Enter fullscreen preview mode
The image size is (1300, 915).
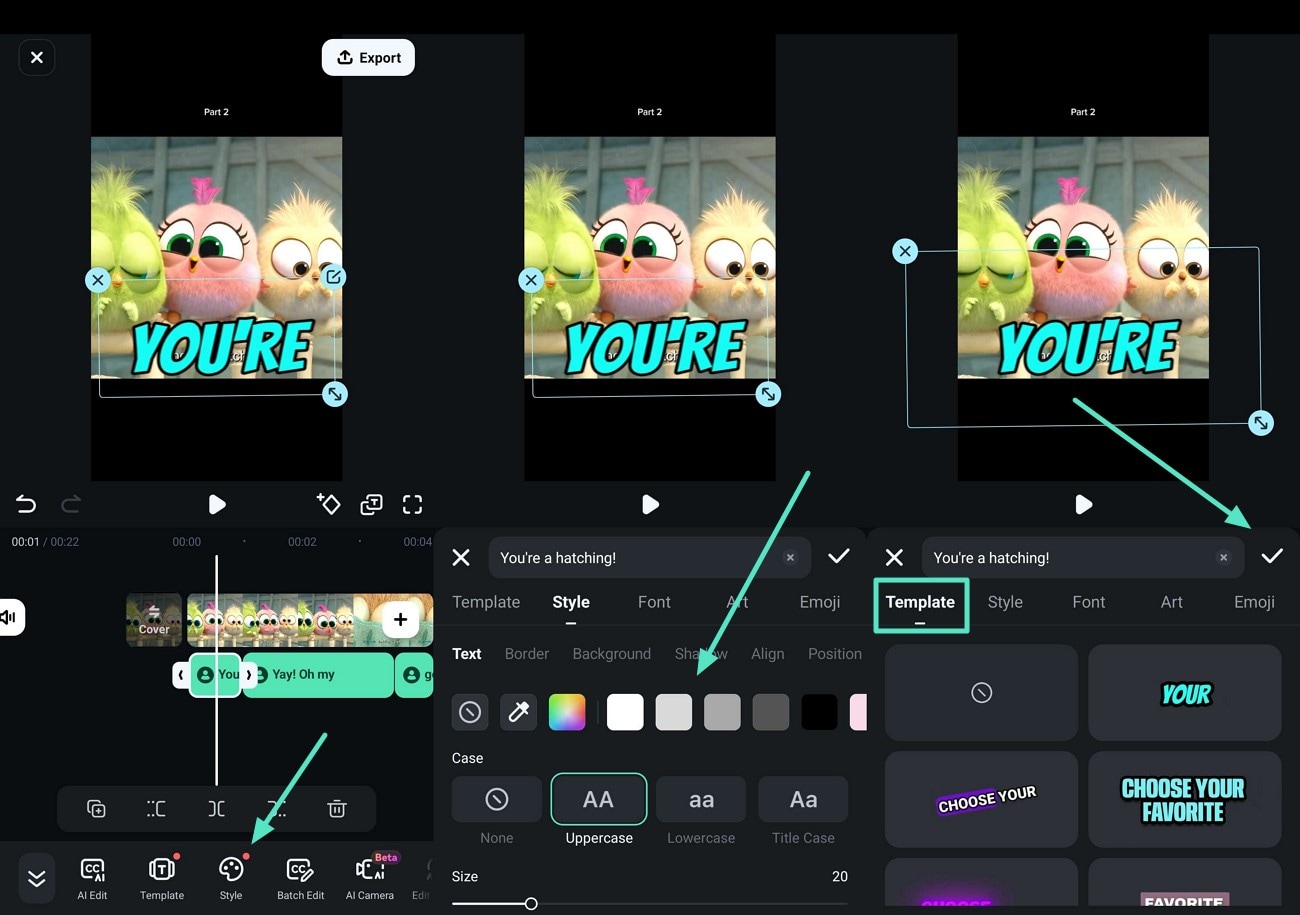[x=412, y=504]
